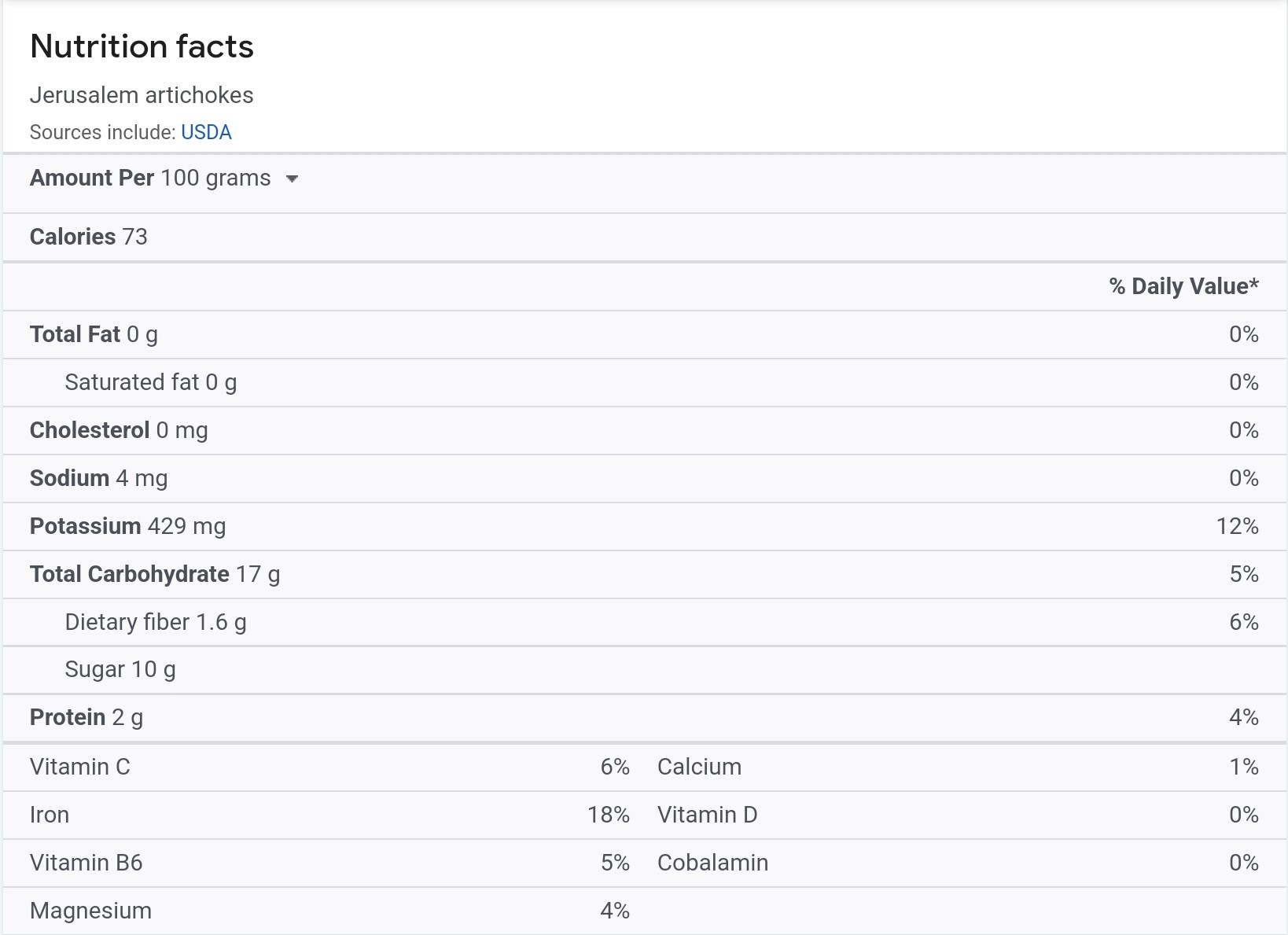Click the % Daily Value header

1183,286
